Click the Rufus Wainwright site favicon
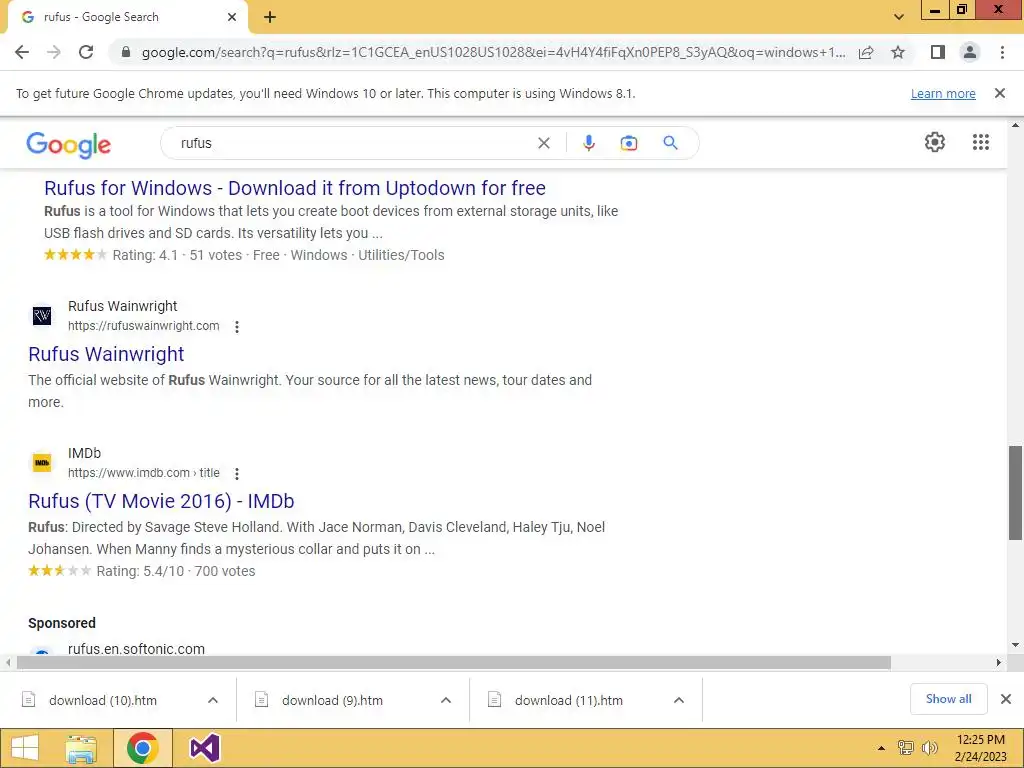Screen dimensions: 1024x768 pyautogui.click(x=42, y=316)
